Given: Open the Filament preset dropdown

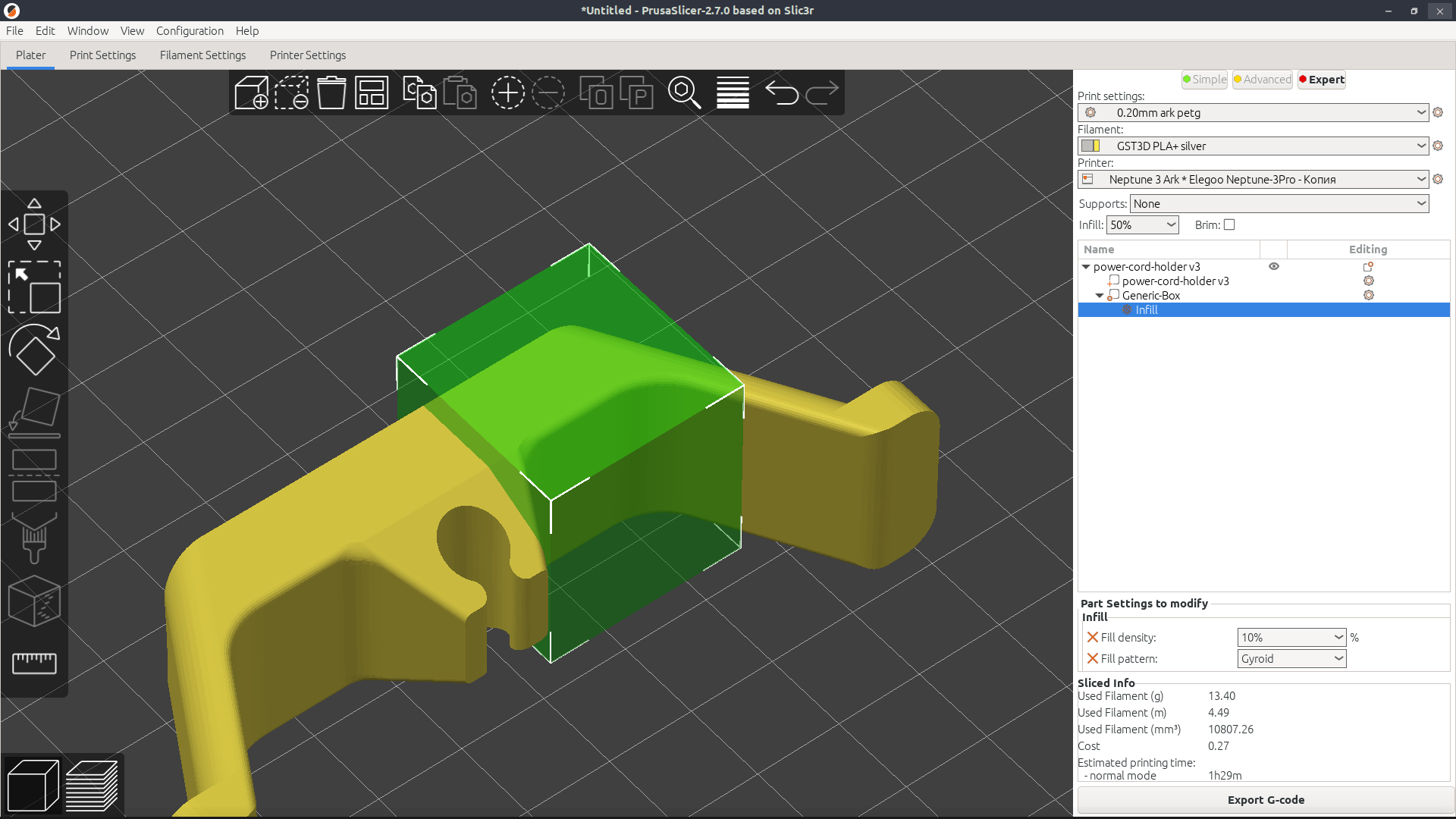Looking at the screenshot, I should pyautogui.click(x=1253, y=146).
